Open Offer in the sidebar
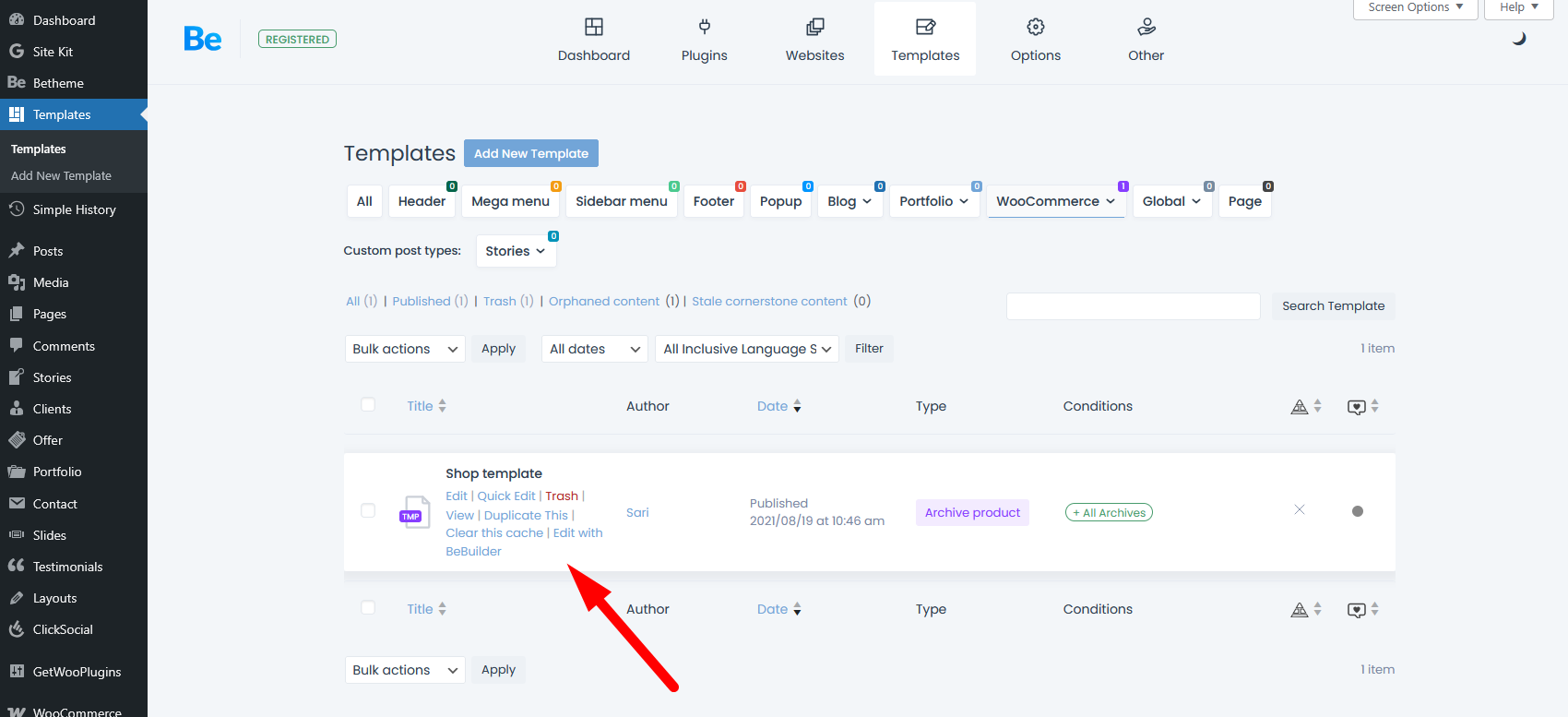This screenshot has height=717, width=1568. [48, 440]
